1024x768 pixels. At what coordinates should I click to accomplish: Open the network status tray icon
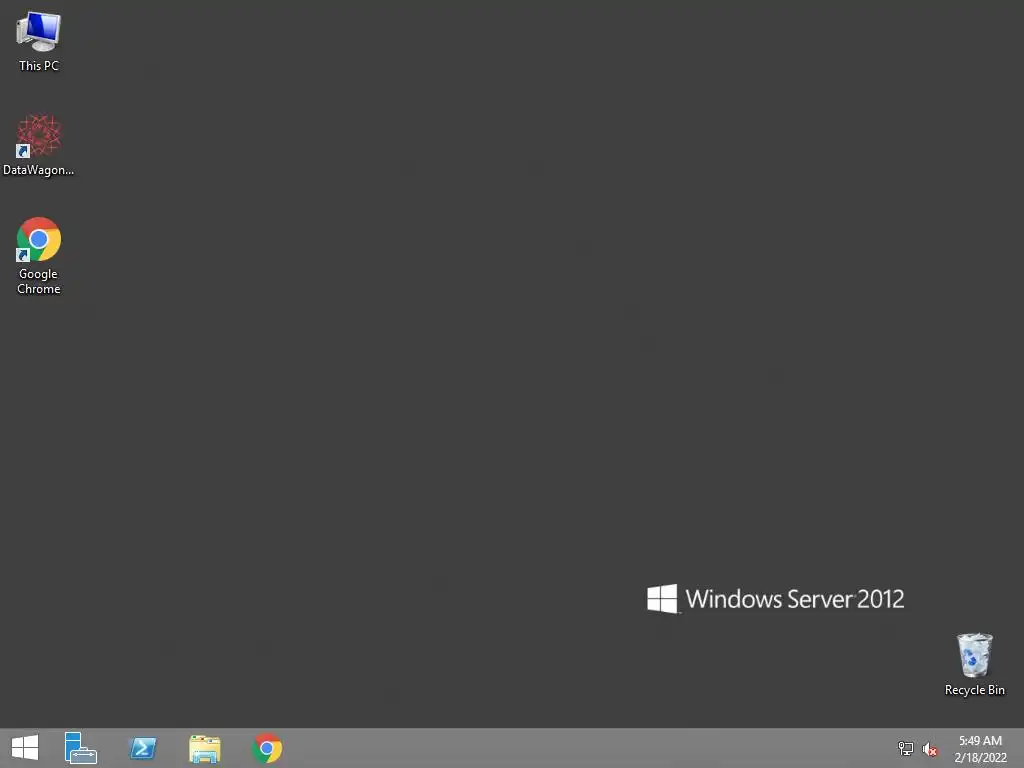906,748
